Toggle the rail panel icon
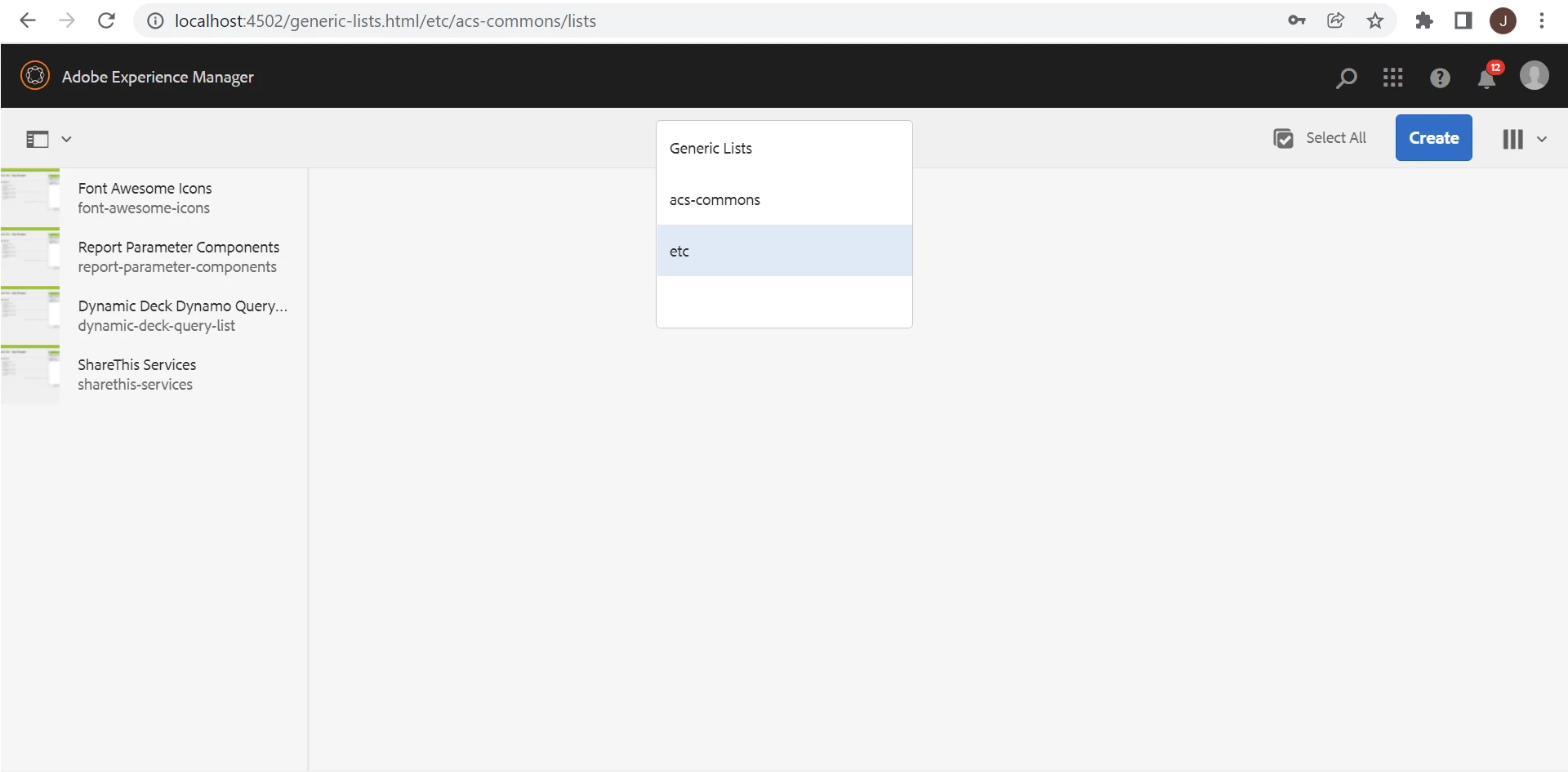Image resolution: width=1568 pixels, height=772 pixels. (x=38, y=139)
